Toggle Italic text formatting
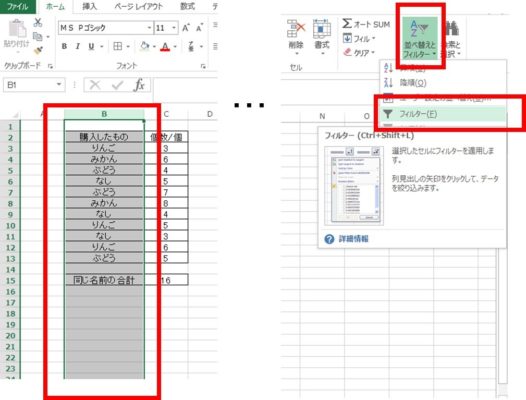 pos(78,46)
